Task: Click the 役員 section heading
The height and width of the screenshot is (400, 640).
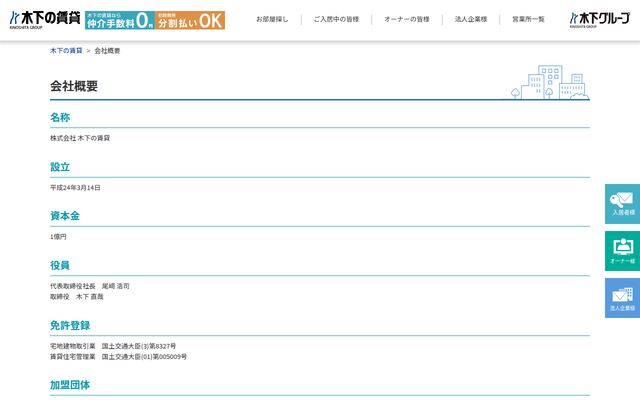Action: click(60, 265)
